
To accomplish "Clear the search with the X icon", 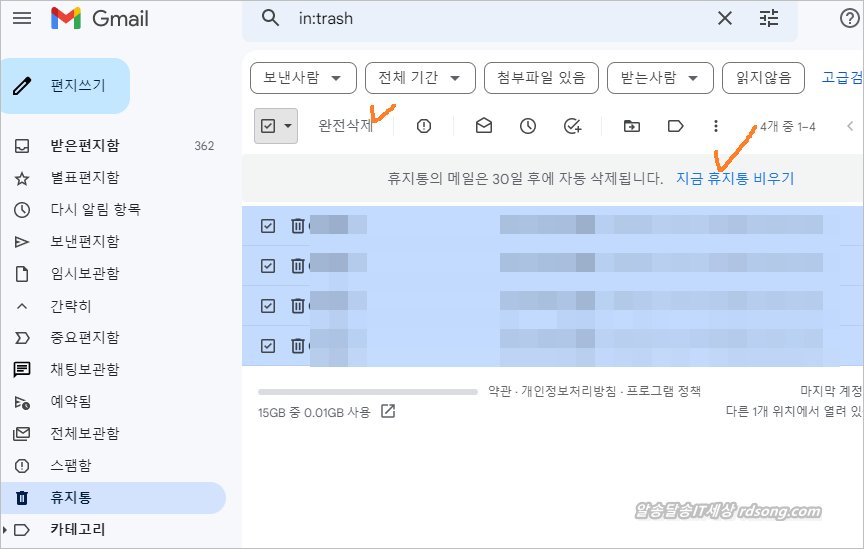I will 725,18.
